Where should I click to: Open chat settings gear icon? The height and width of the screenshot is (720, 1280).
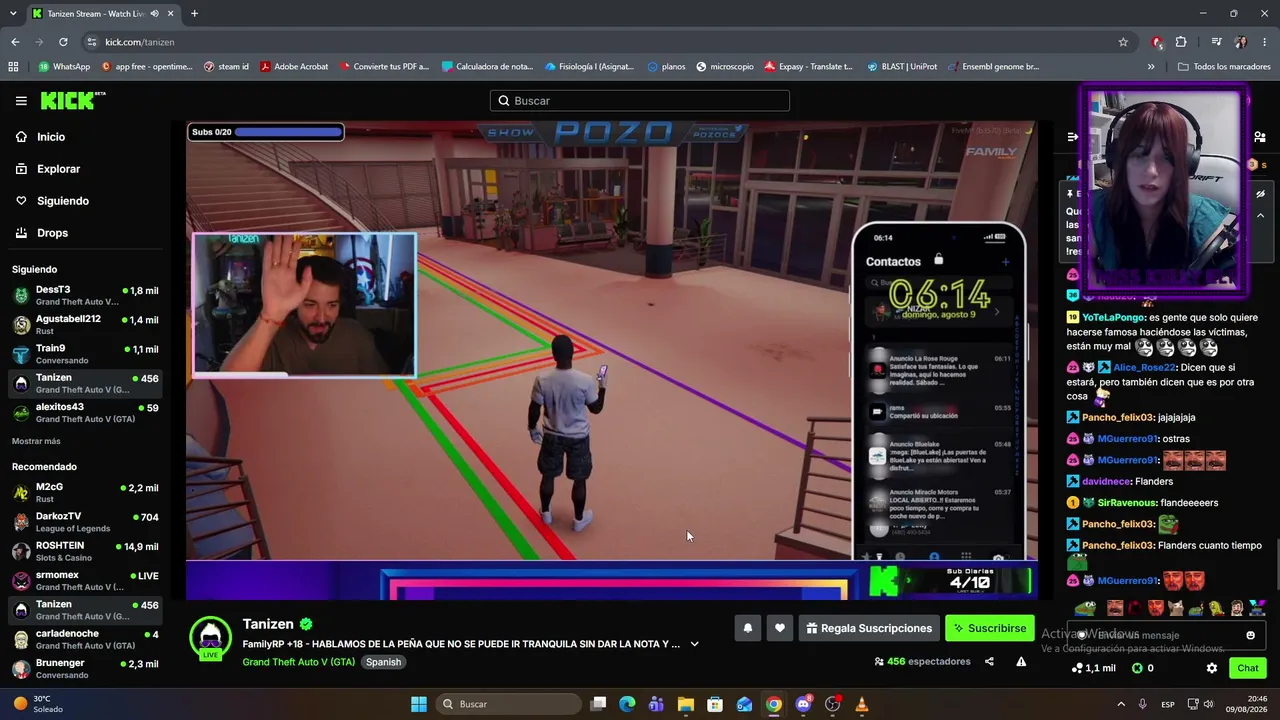click(x=1212, y=668)
